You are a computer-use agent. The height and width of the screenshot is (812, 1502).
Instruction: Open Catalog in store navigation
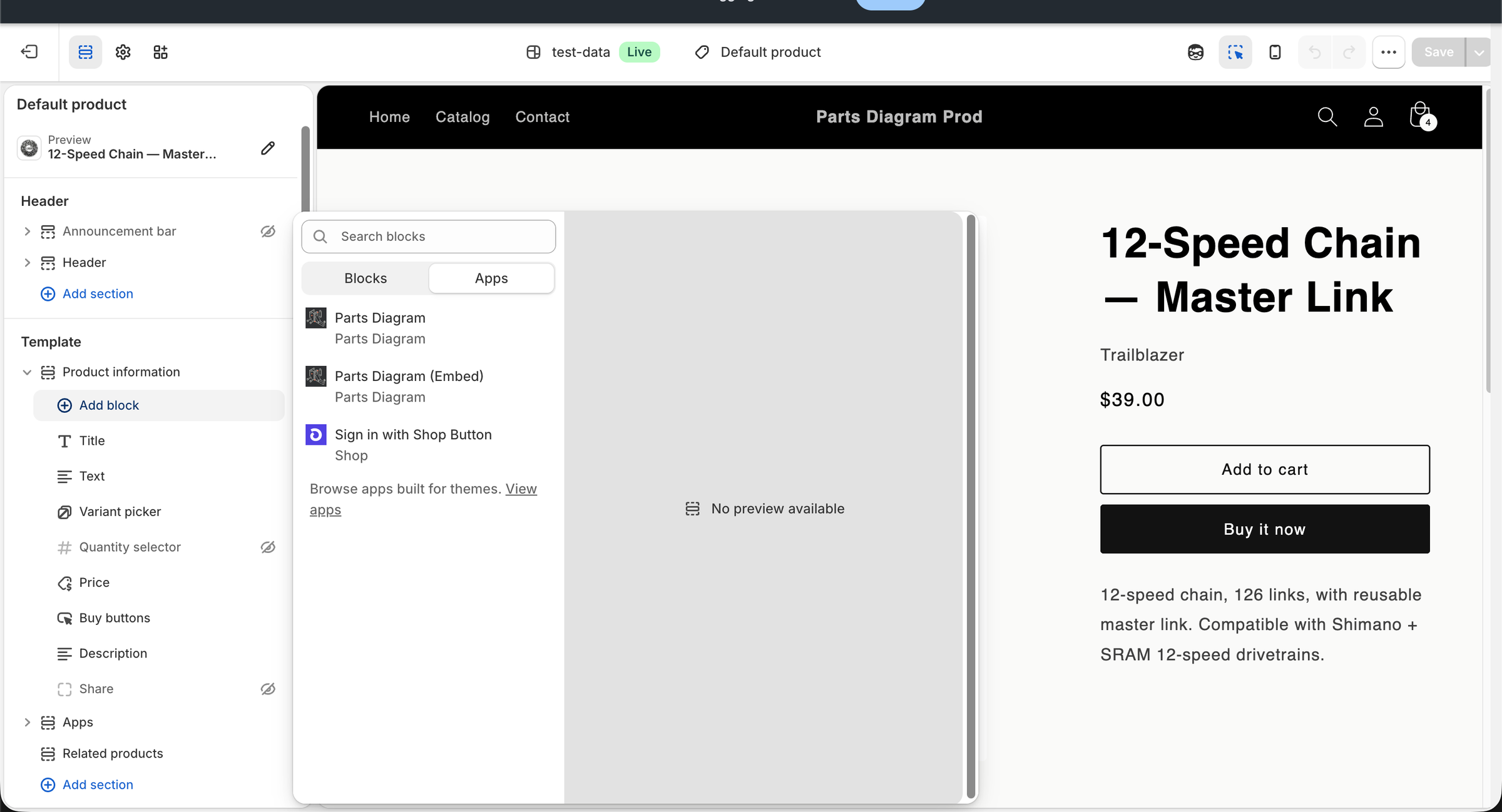(x=462, y=117)
